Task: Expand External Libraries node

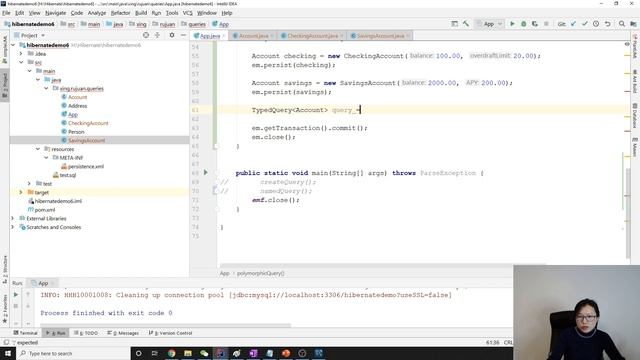Action: pos(13,218)
